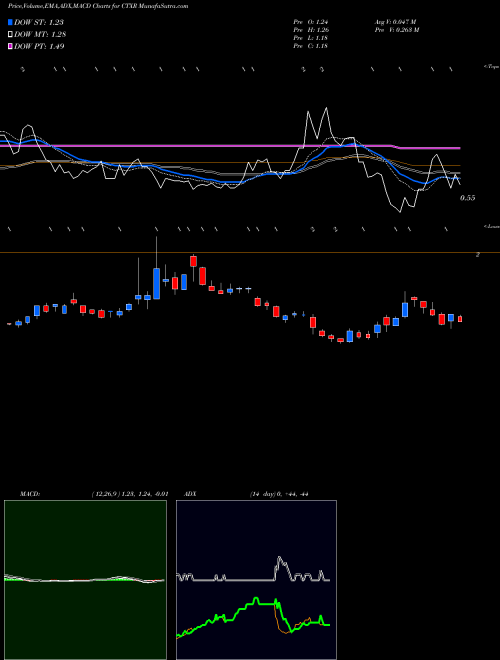Viewport: 500px width, 660px height.
Task: Click the price level label '2' beside orange line
Action: [478, 255]
